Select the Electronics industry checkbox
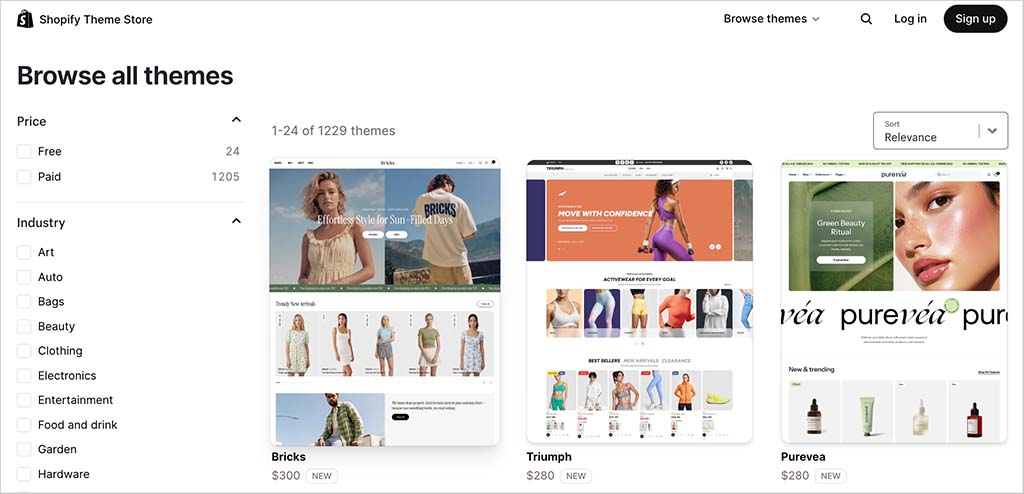Viewport: 1024px width, 494px height. (24, 376)
